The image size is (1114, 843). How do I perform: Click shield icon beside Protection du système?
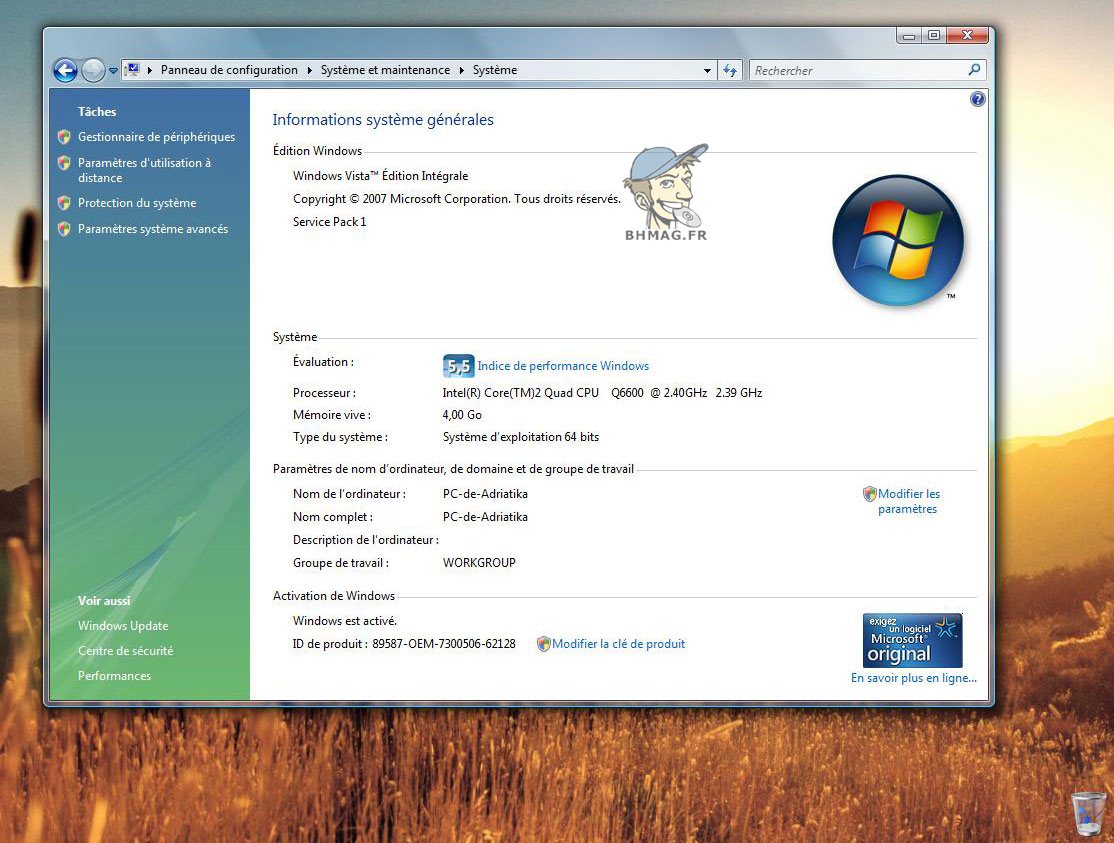(64, 202)
